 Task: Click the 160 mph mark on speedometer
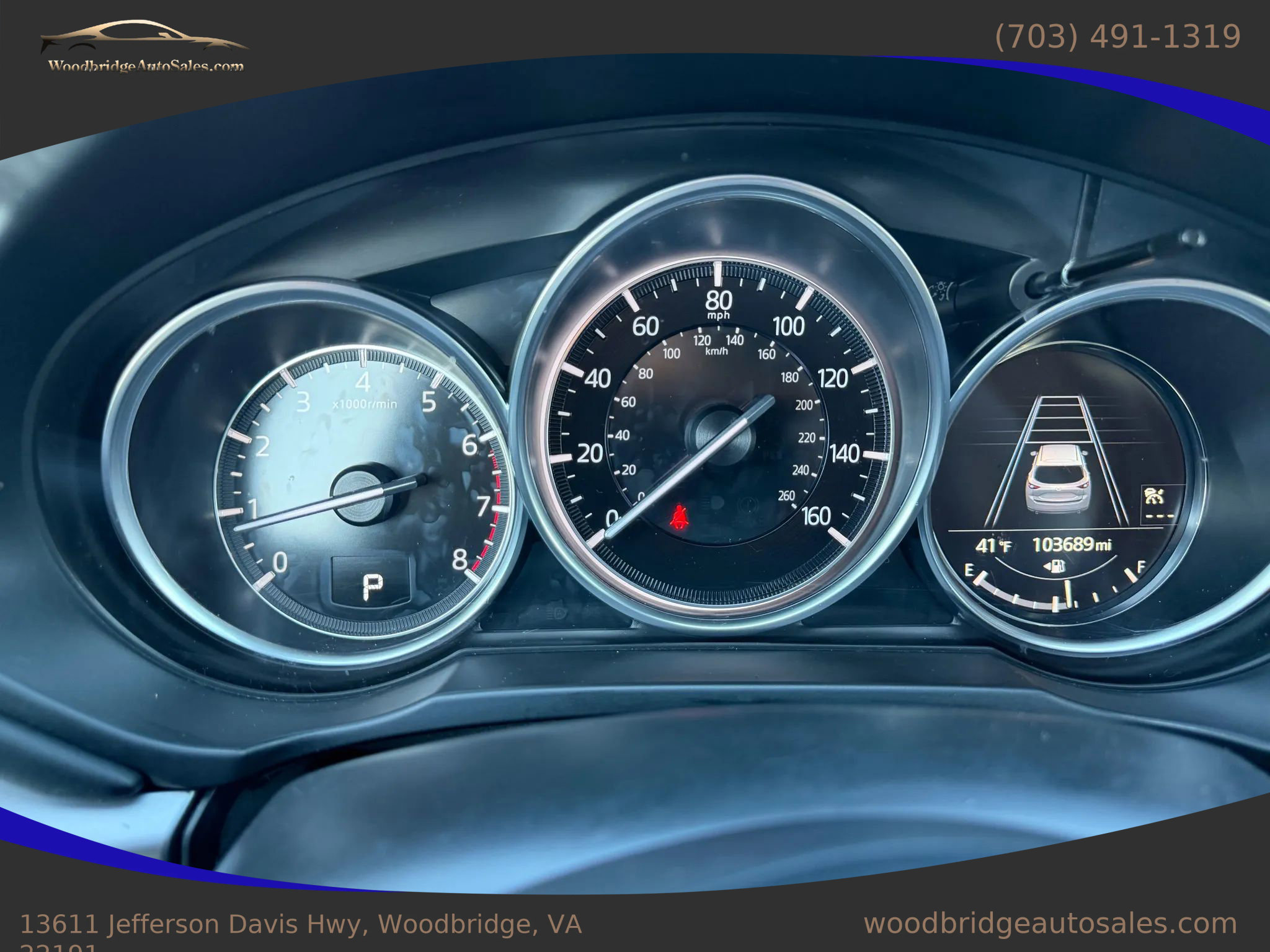point(816,516)
